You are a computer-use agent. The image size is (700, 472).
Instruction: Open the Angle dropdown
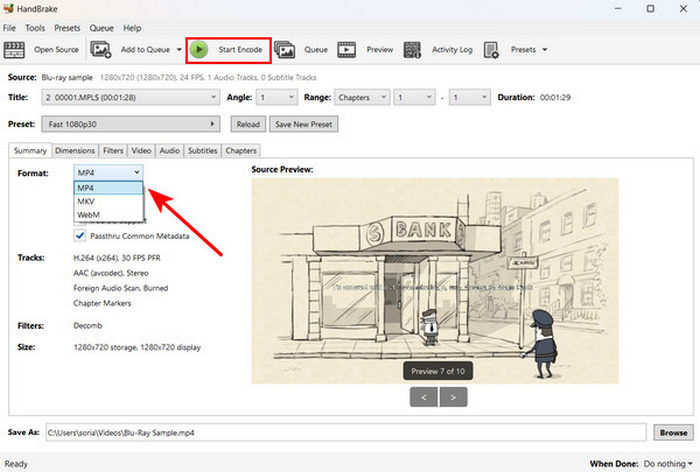point(276,97)
